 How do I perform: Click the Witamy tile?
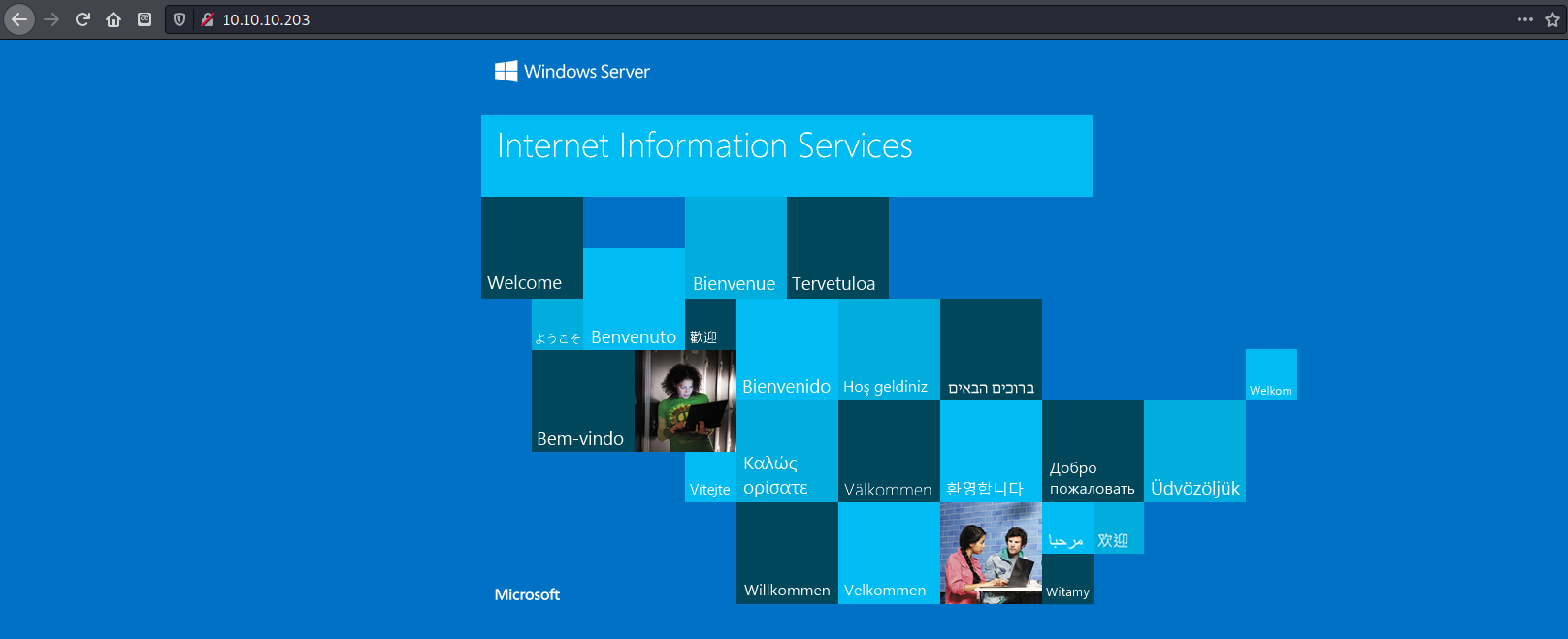[x=1067, y=579]
